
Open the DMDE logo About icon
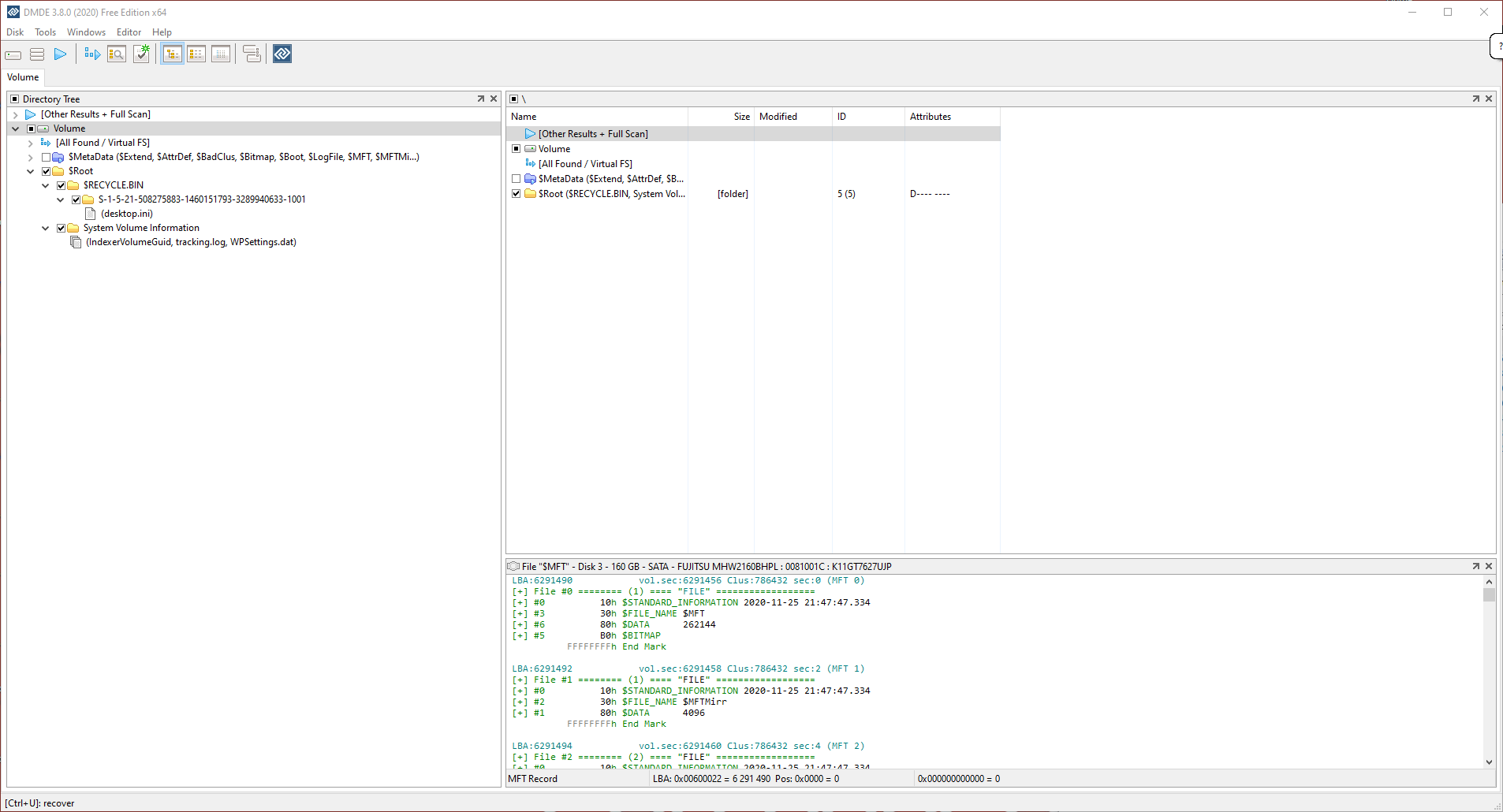(282, 54)
